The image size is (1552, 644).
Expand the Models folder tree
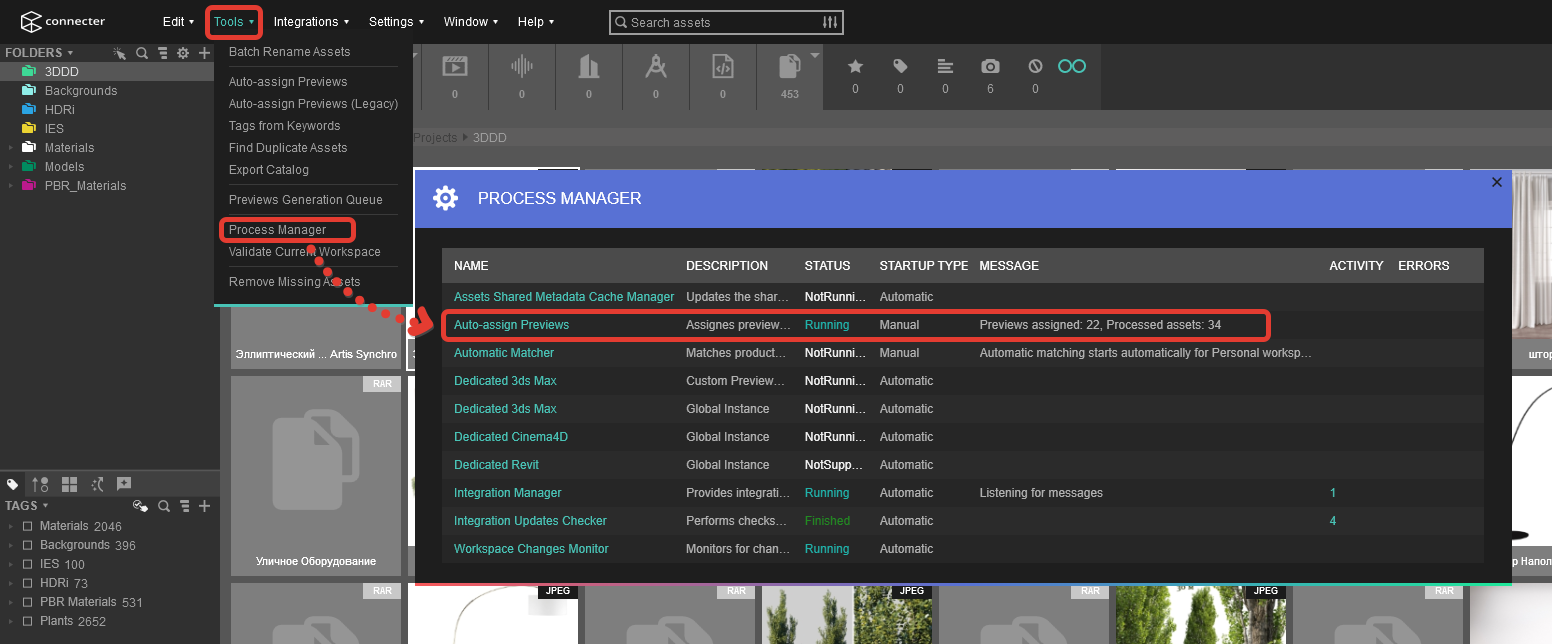(11, 167)
